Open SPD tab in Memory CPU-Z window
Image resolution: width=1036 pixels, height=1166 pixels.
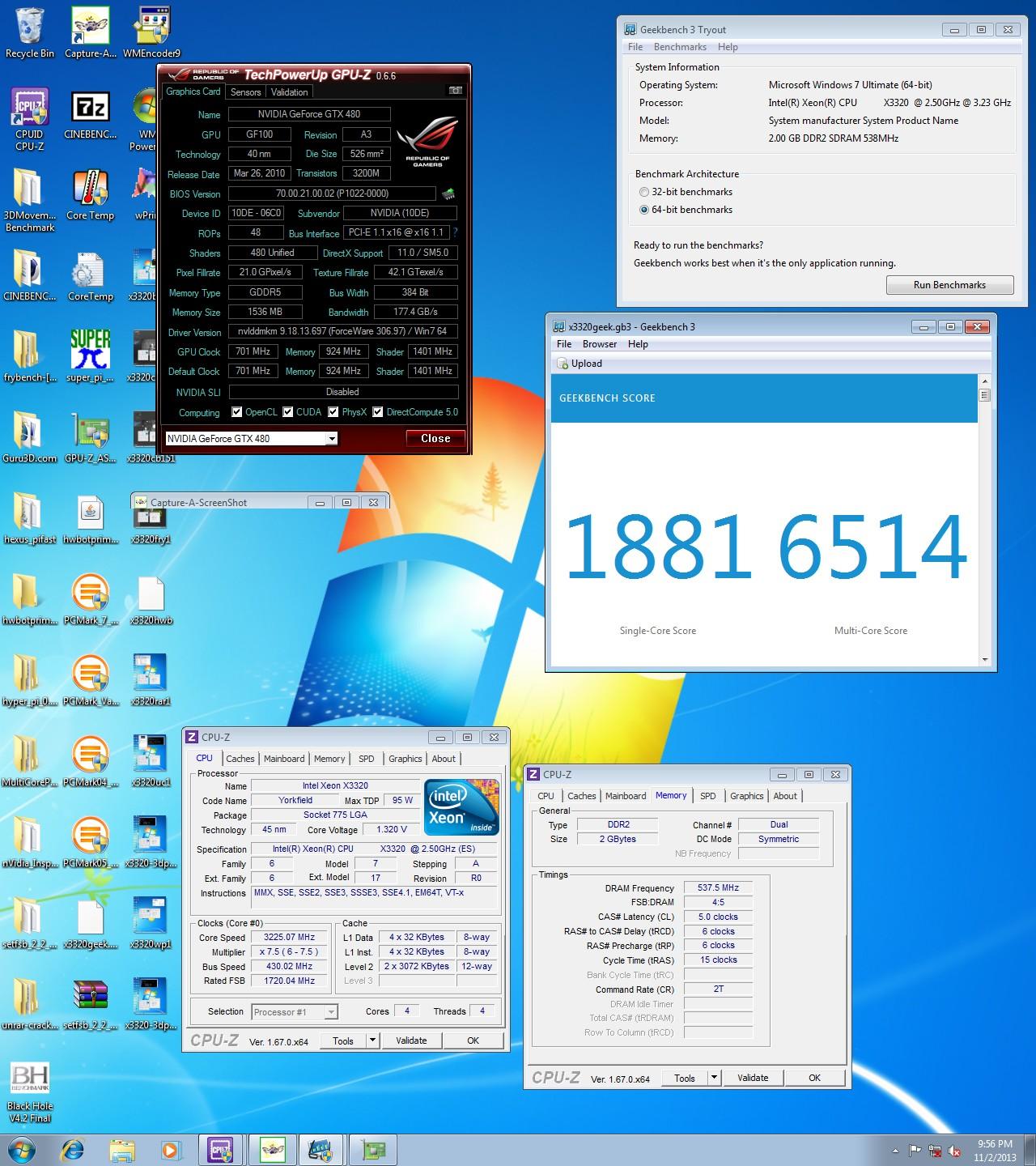pyautogui.click(x=708, y=796)
